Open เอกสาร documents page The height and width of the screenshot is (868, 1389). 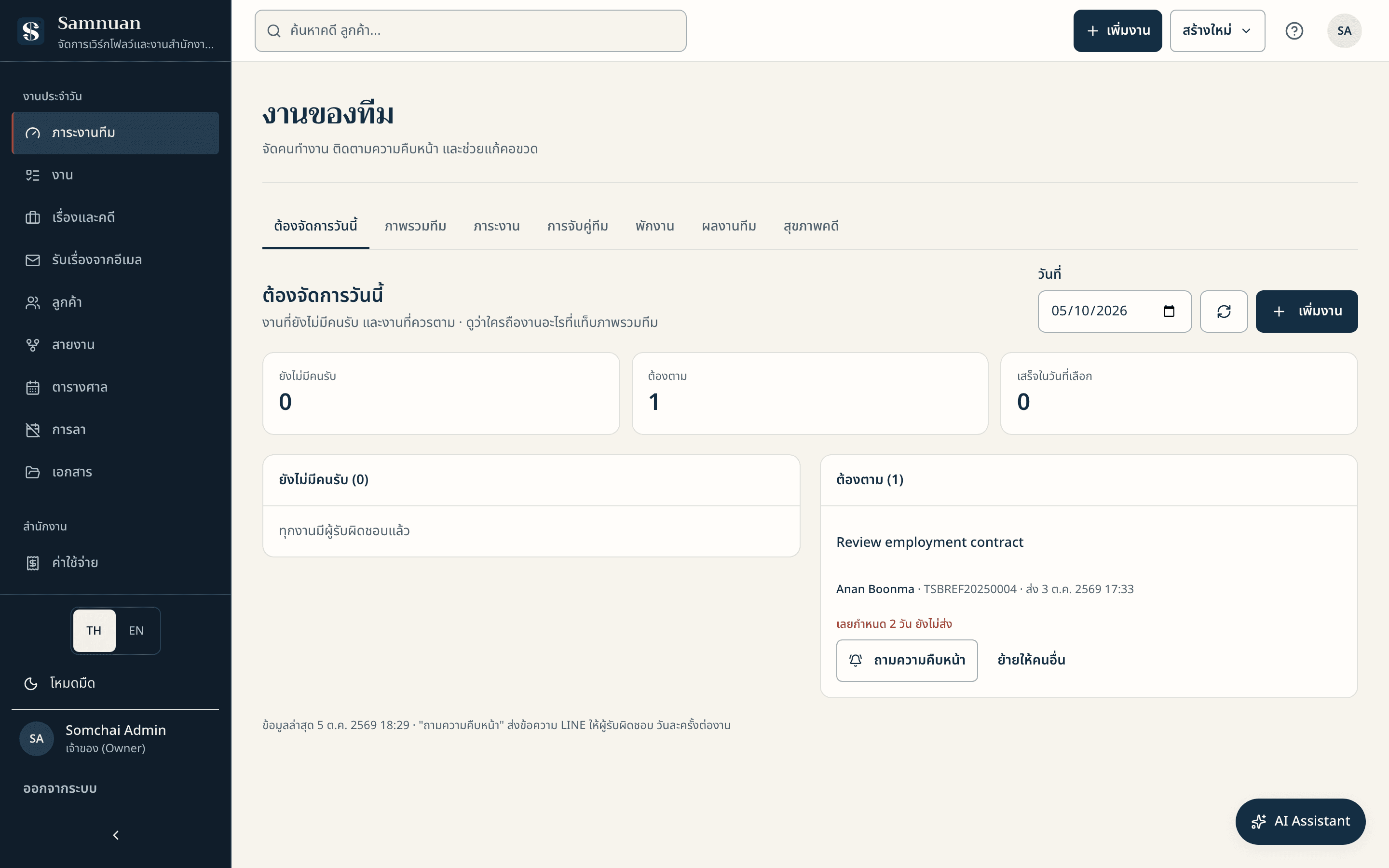click(x=115, y=473)
